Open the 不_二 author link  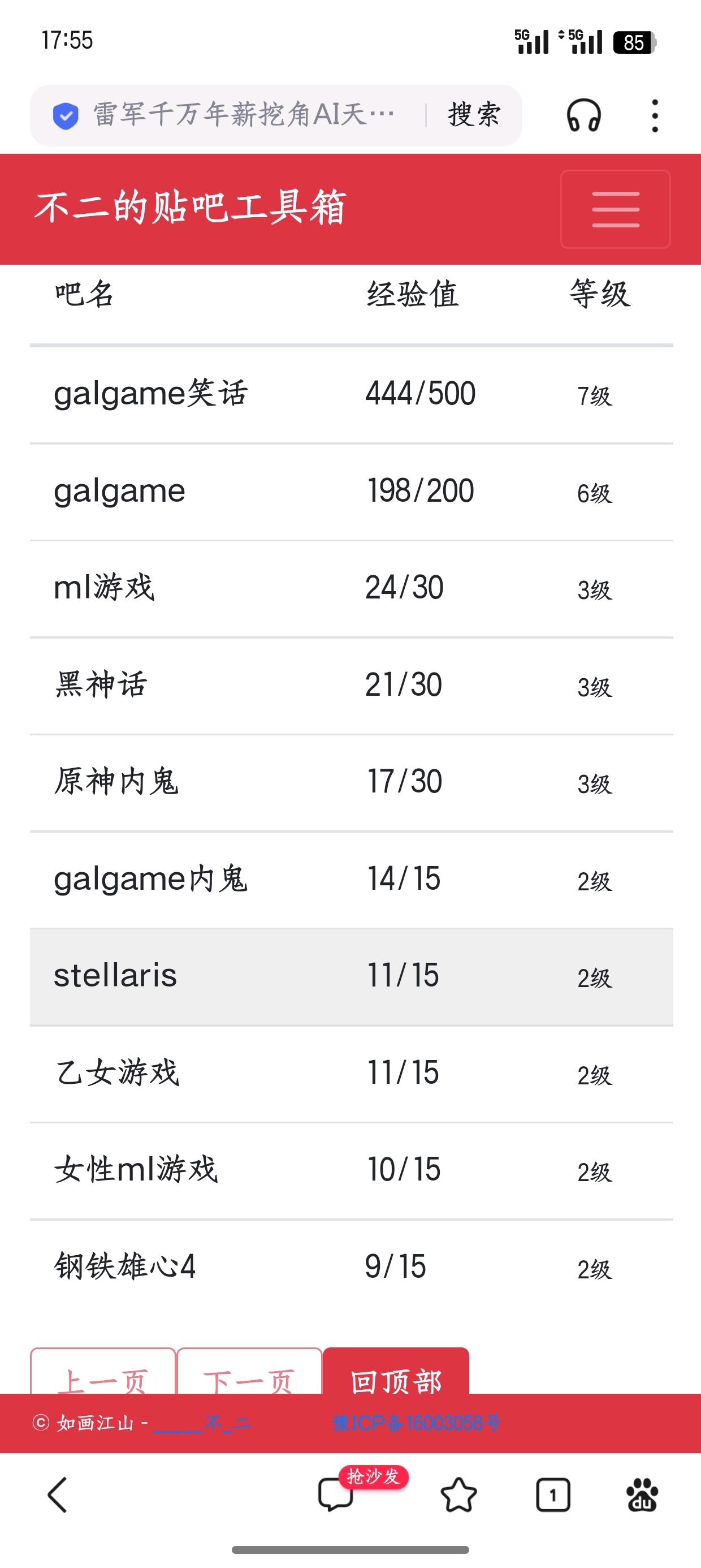pos(202,1423)
